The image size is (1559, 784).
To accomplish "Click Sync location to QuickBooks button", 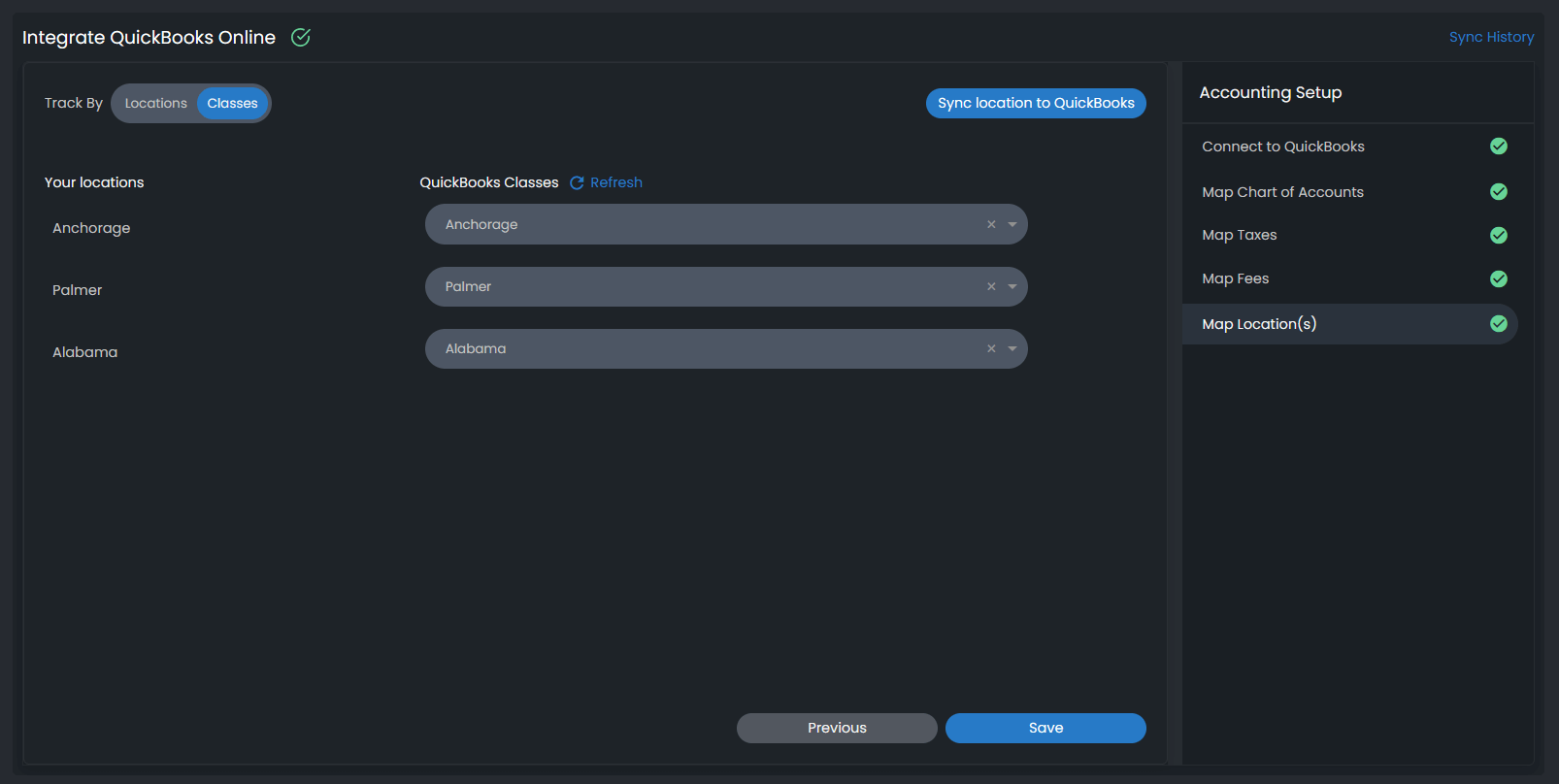I will [x=1036, y=103].
